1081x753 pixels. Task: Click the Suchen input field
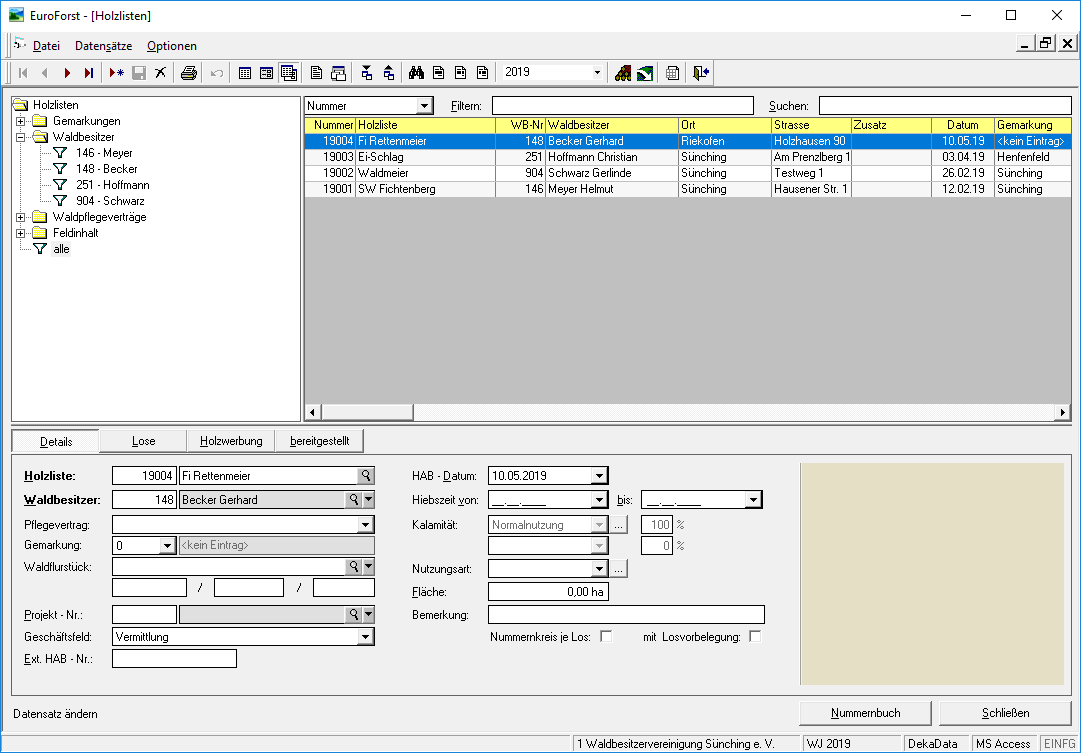(945, 106)
